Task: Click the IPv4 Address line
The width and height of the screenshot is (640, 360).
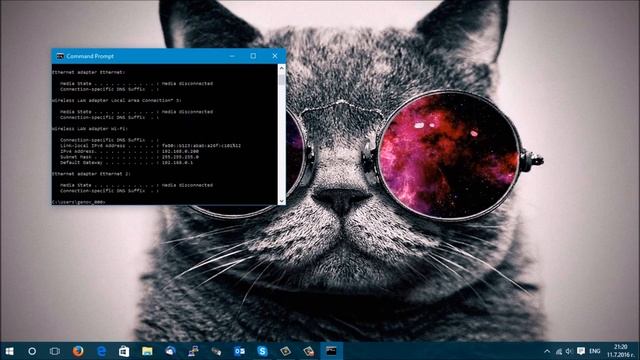Action: [x=129, y=151]
